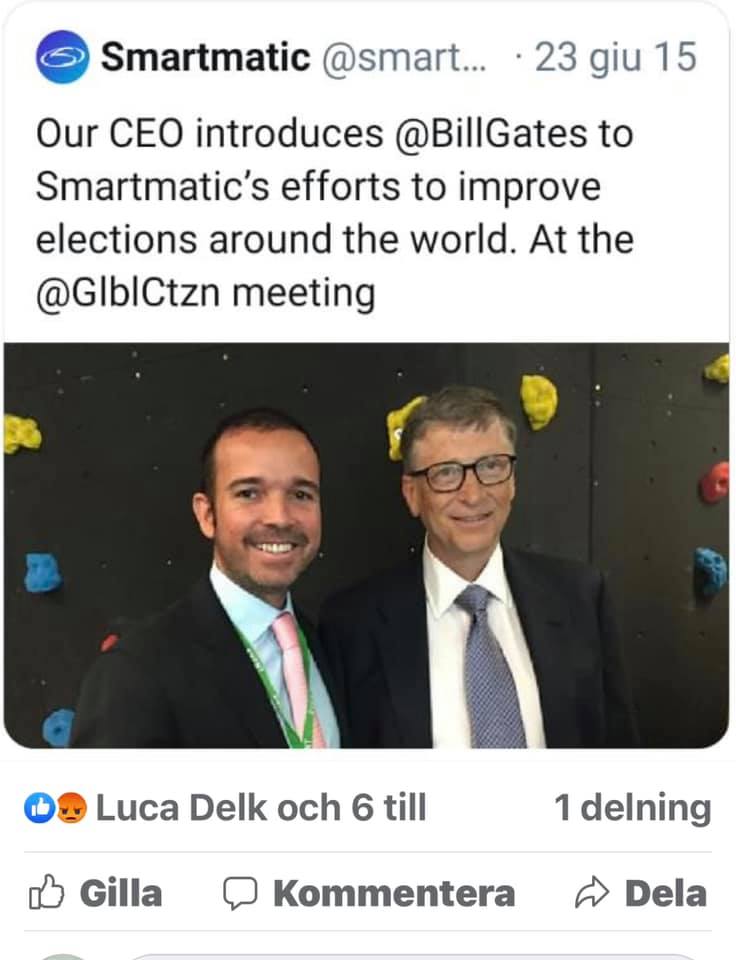Open the Smartmatic account name
The image size is (736, 960).
[206, 57]
